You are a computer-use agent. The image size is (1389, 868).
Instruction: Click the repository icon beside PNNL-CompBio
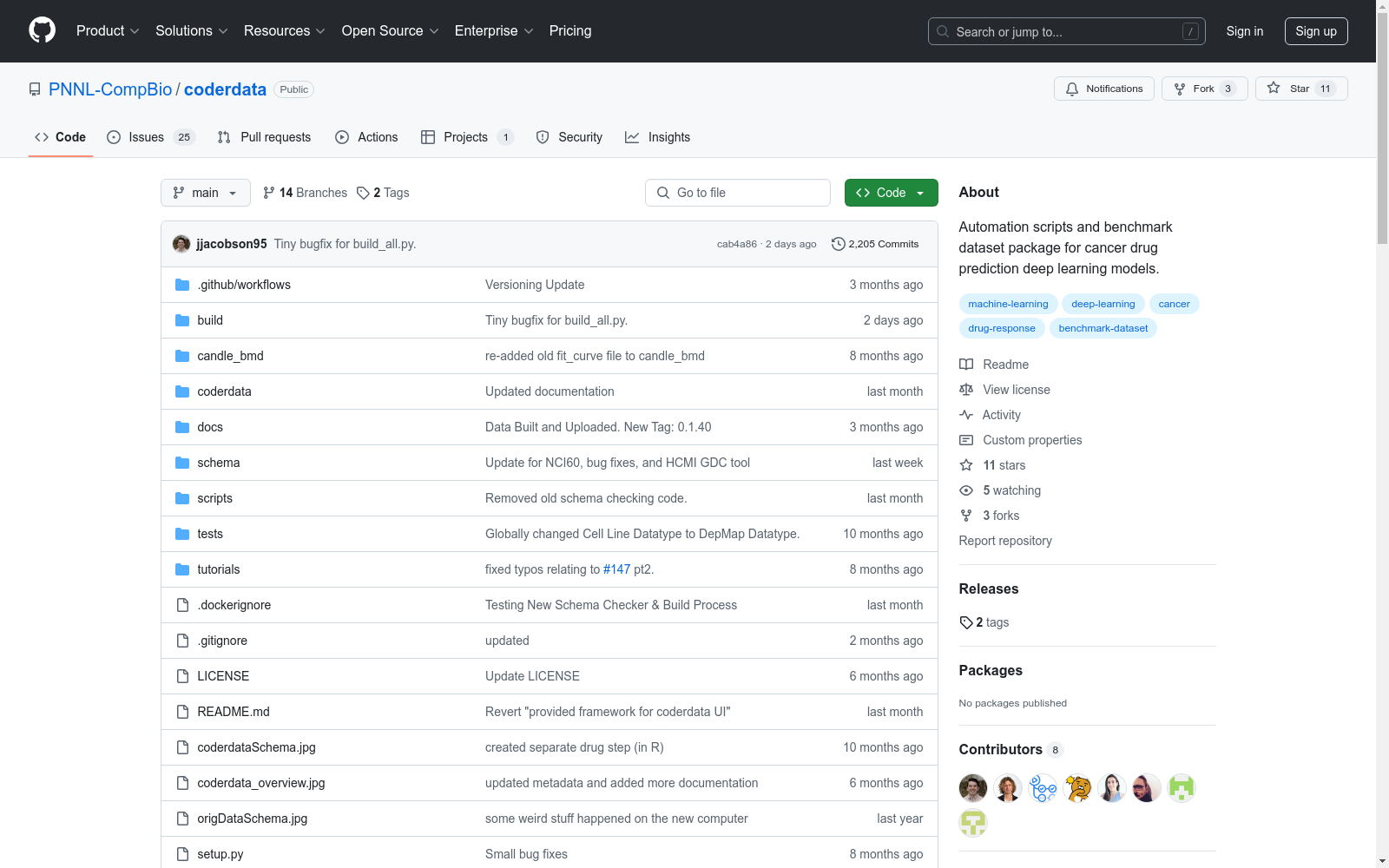[35, 89]
